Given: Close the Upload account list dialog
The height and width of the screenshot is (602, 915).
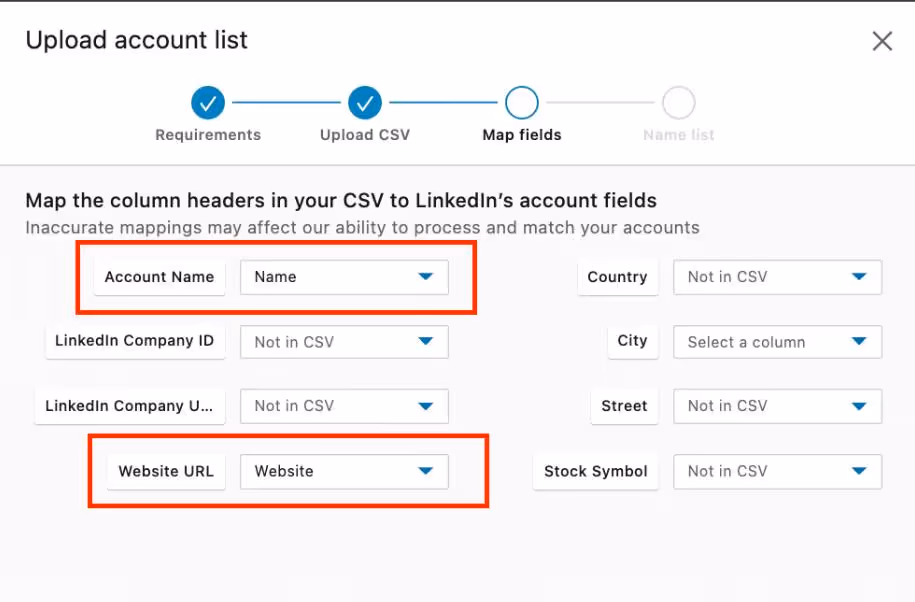Looking at the screenshot, I should coord(881,40).
